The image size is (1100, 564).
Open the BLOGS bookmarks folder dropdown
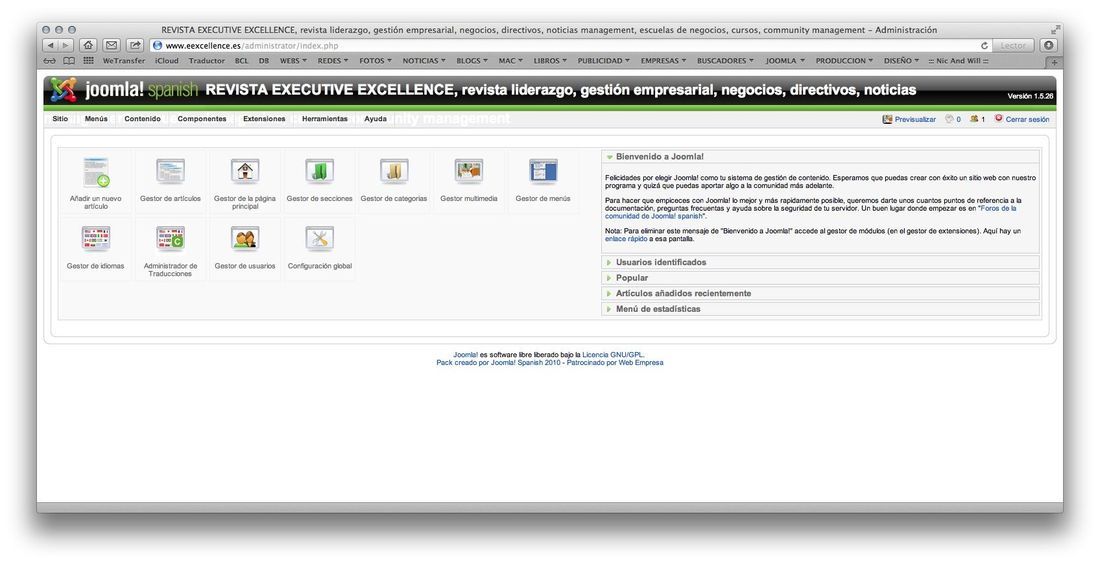pyautogui.click(x=472, y=61)
